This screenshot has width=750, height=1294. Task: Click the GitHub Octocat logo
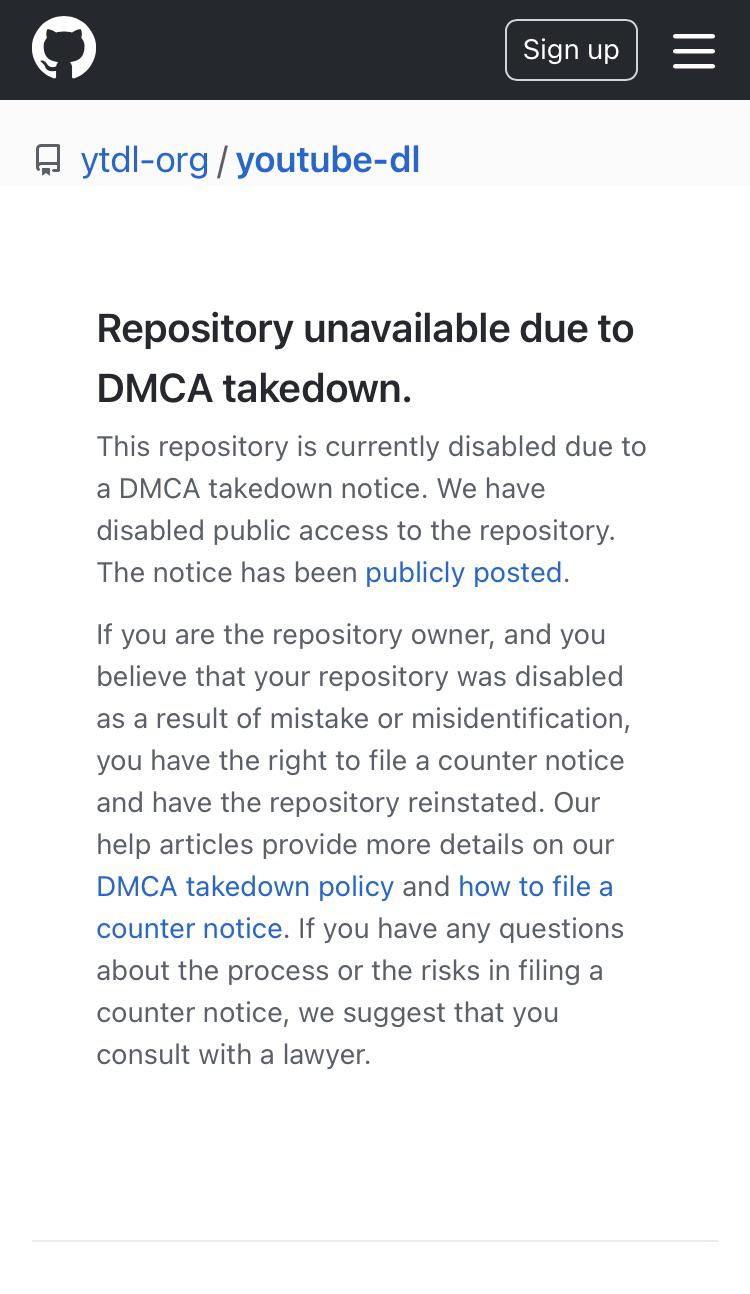64,49
